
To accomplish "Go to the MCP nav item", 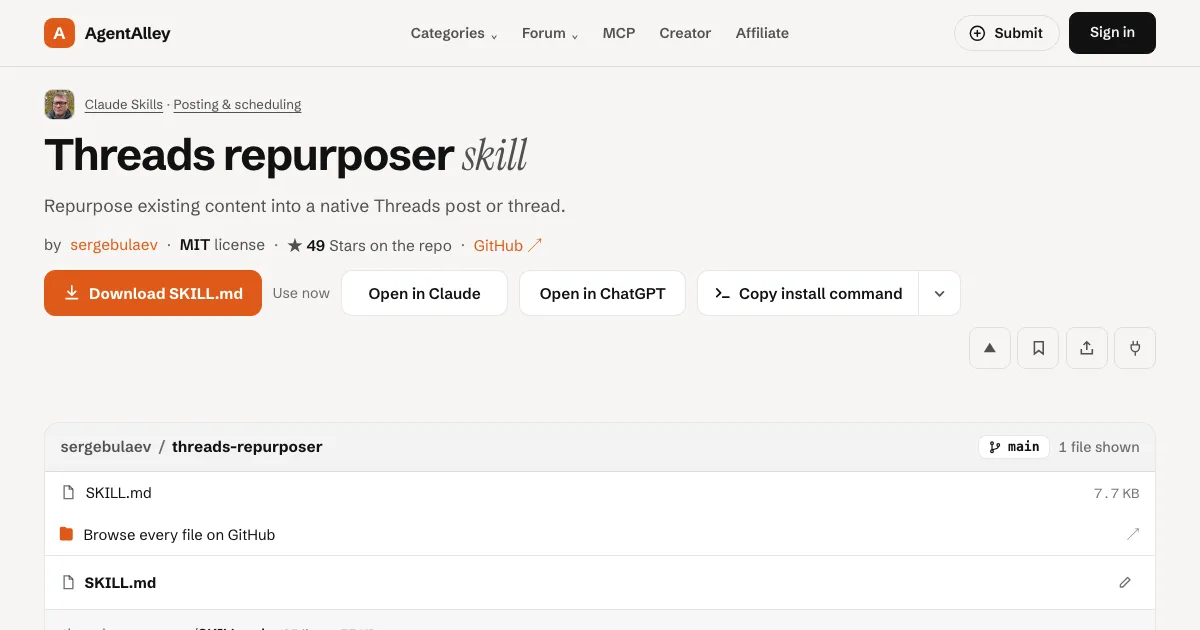I will click(x=619, y=33).
